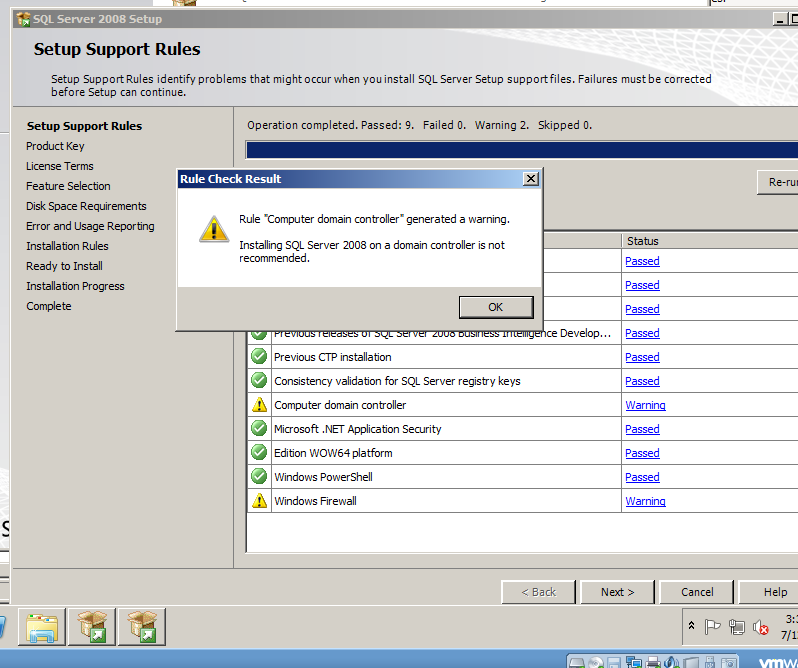Click the muted volume speaker icon in tray
Viewport: 798px width, 668px height.
(x=760, y=627)
